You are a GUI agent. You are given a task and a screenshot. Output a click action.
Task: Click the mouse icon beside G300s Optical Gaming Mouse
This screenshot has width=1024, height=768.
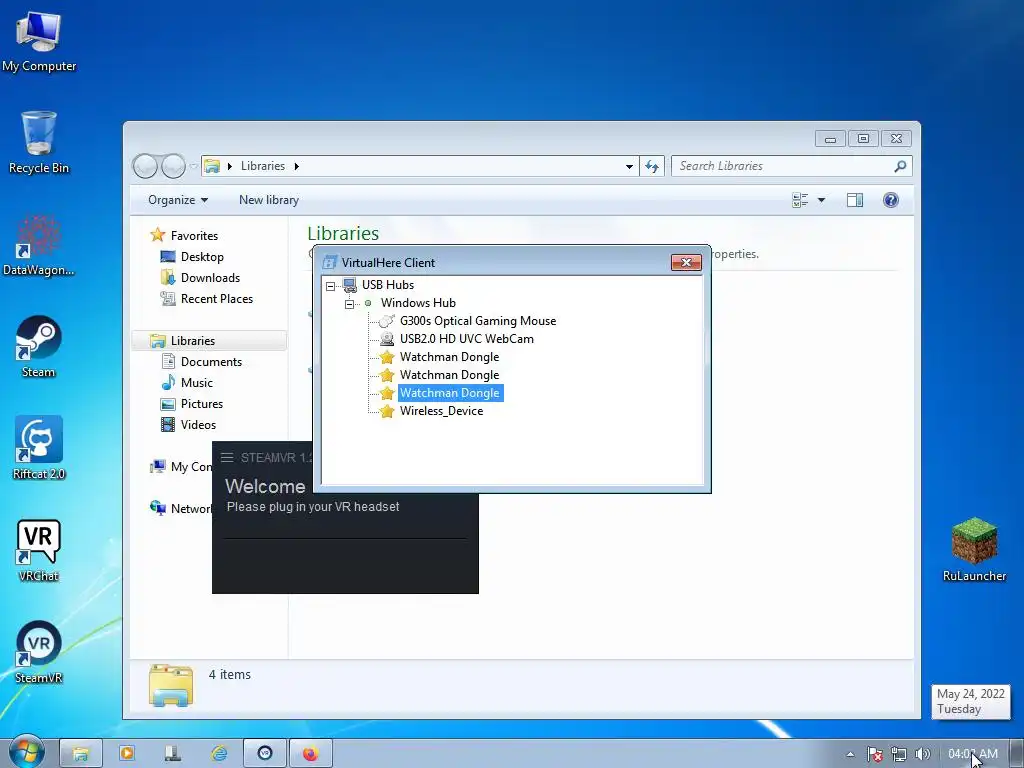(x=387, y=321)
